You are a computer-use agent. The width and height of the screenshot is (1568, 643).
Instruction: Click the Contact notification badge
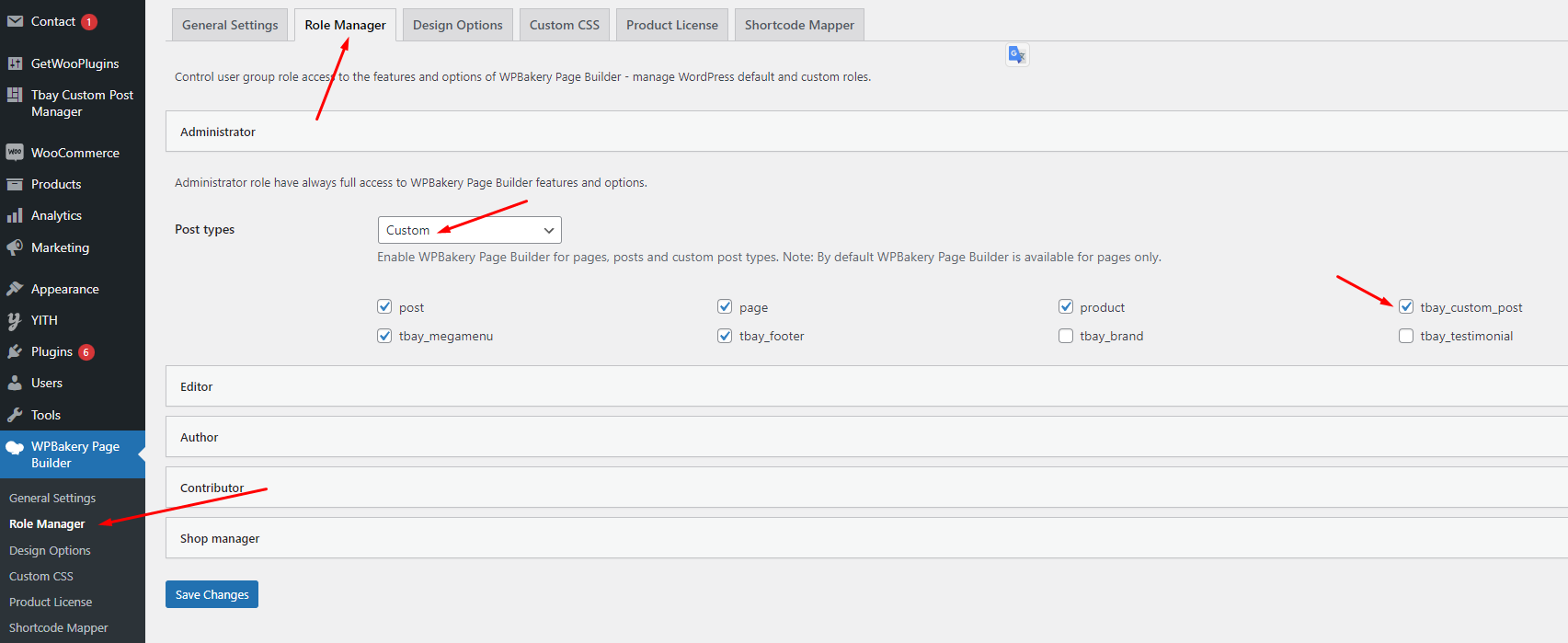pyautogui.click(x=89, y=22)
